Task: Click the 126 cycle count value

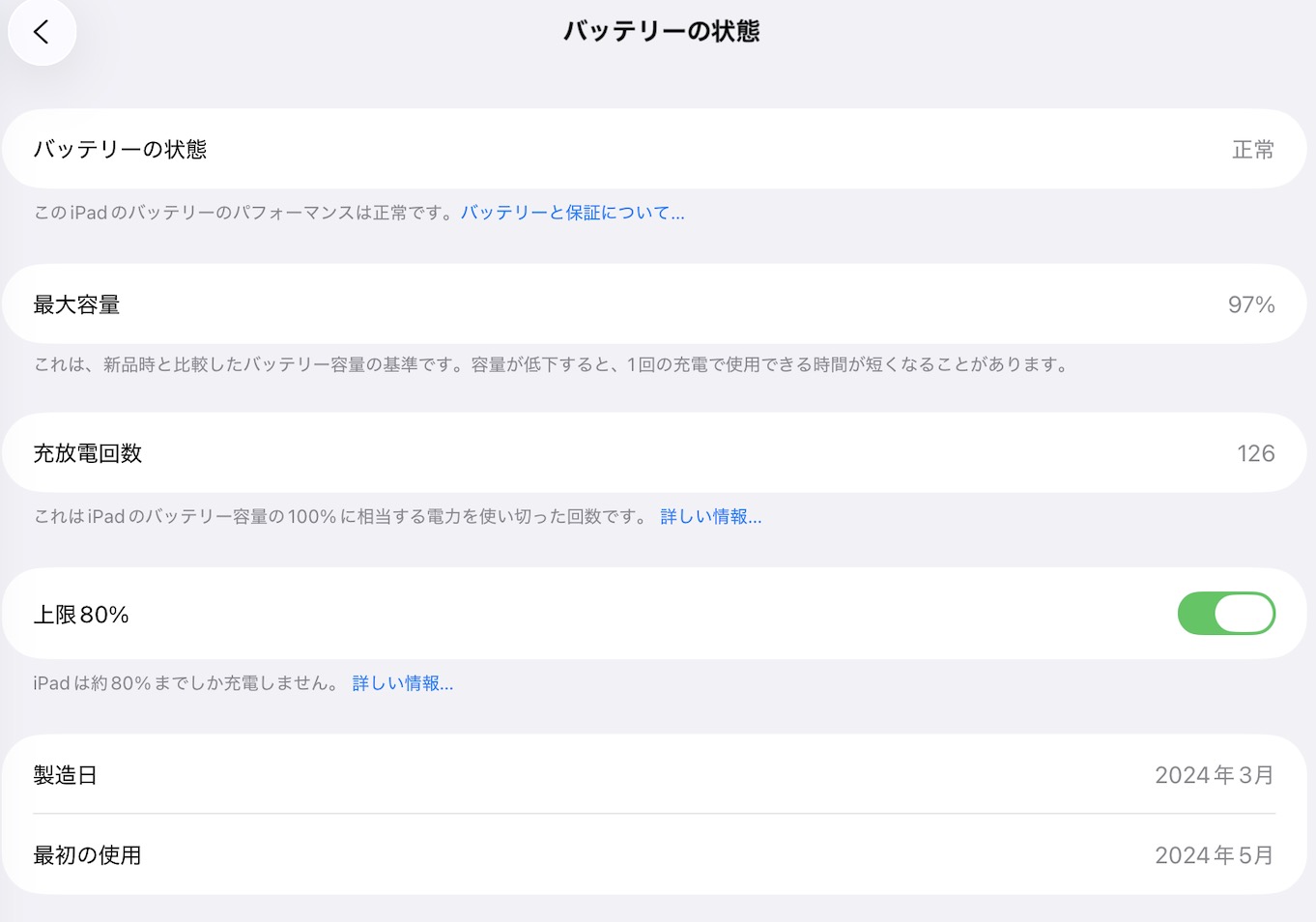Action: pyautogui.click(x=1255, y=453)
